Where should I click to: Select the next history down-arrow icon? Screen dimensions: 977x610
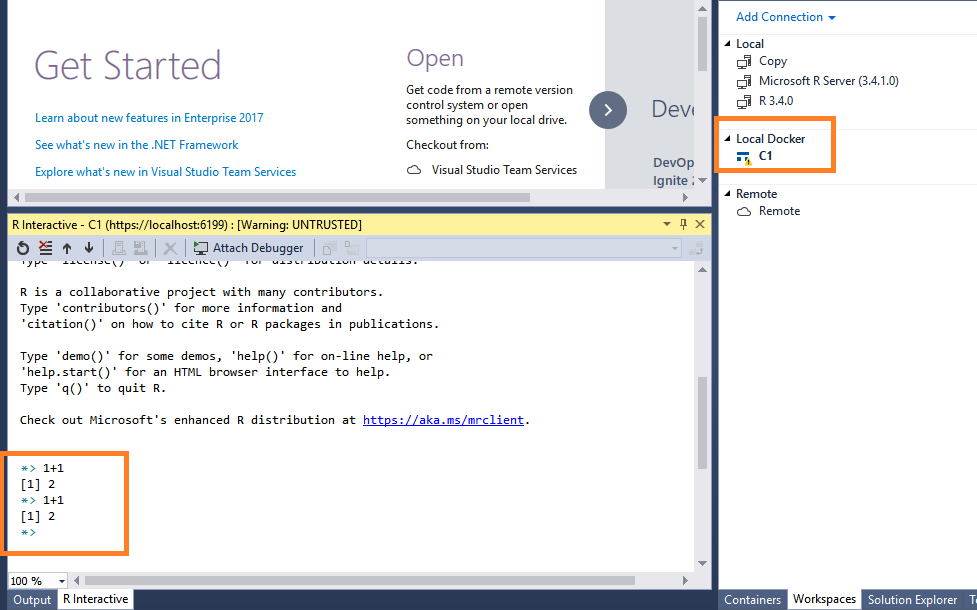[x=89, y=247]
